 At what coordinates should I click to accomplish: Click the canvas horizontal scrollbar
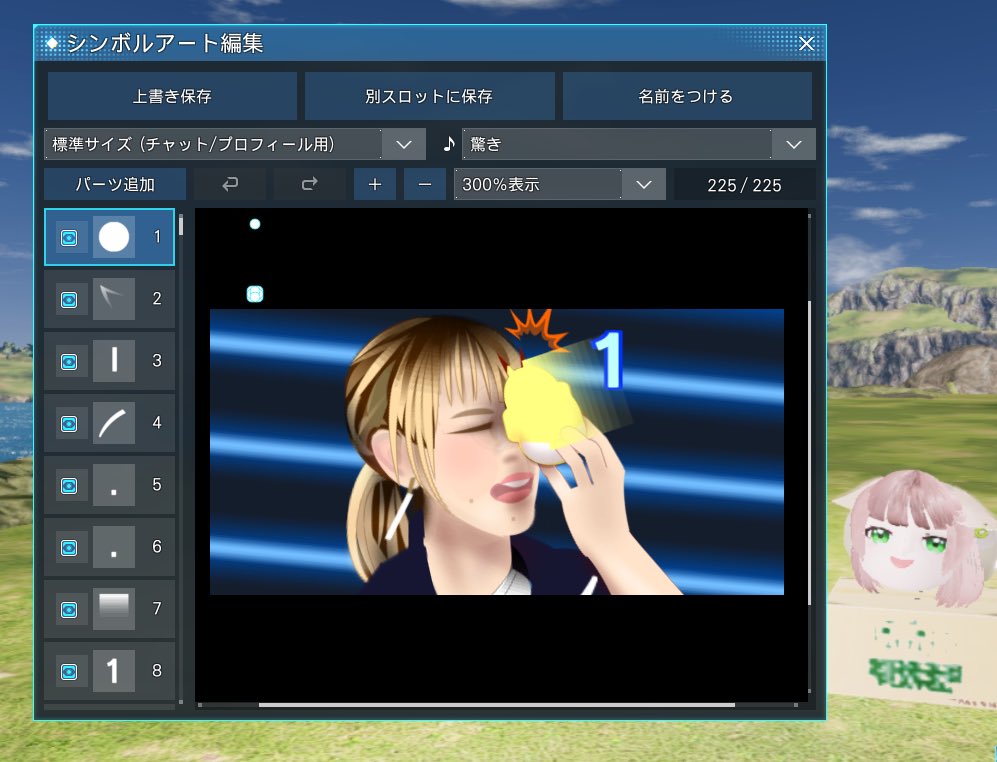(497, 705)
